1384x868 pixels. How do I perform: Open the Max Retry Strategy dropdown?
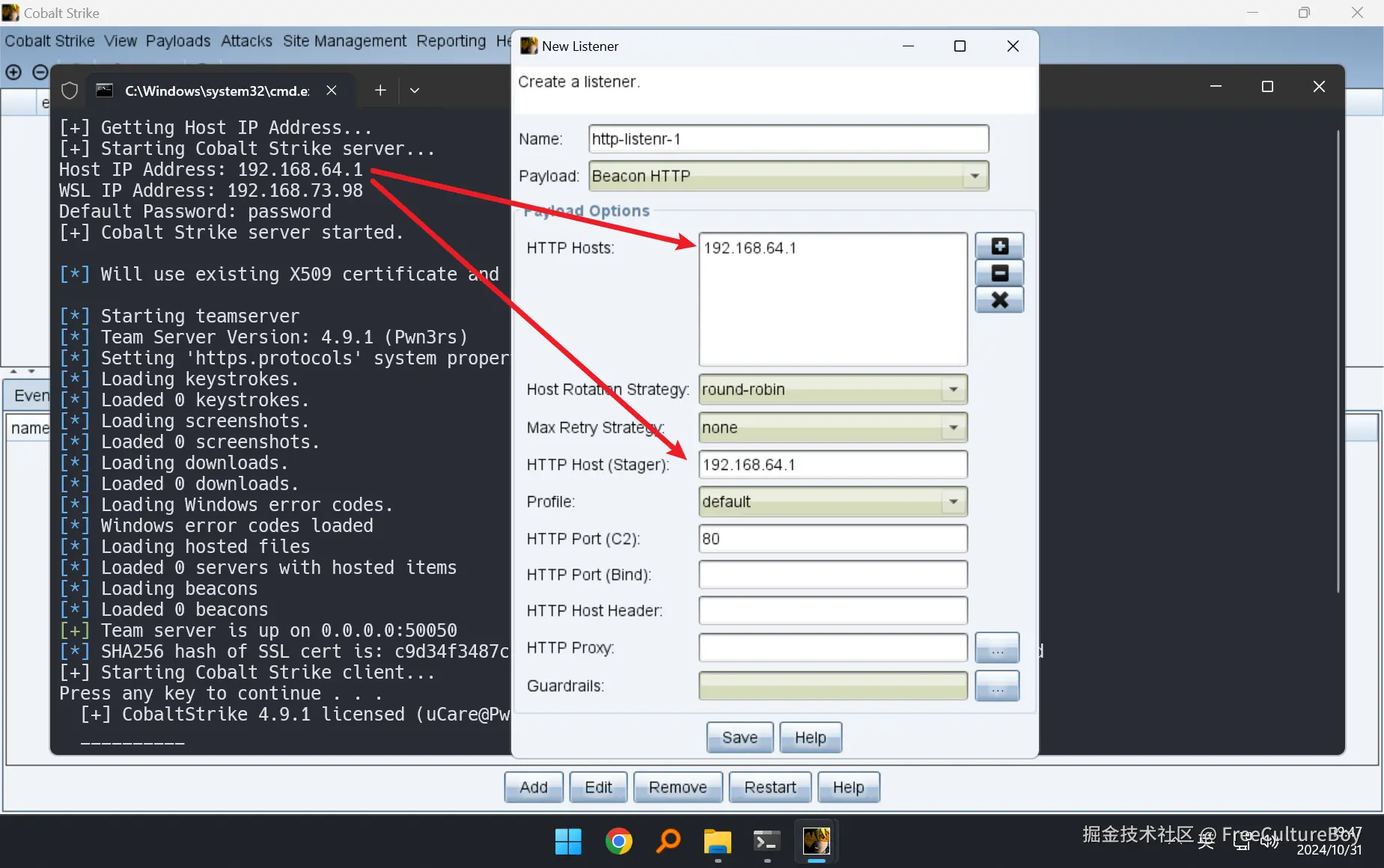[832, 427]
